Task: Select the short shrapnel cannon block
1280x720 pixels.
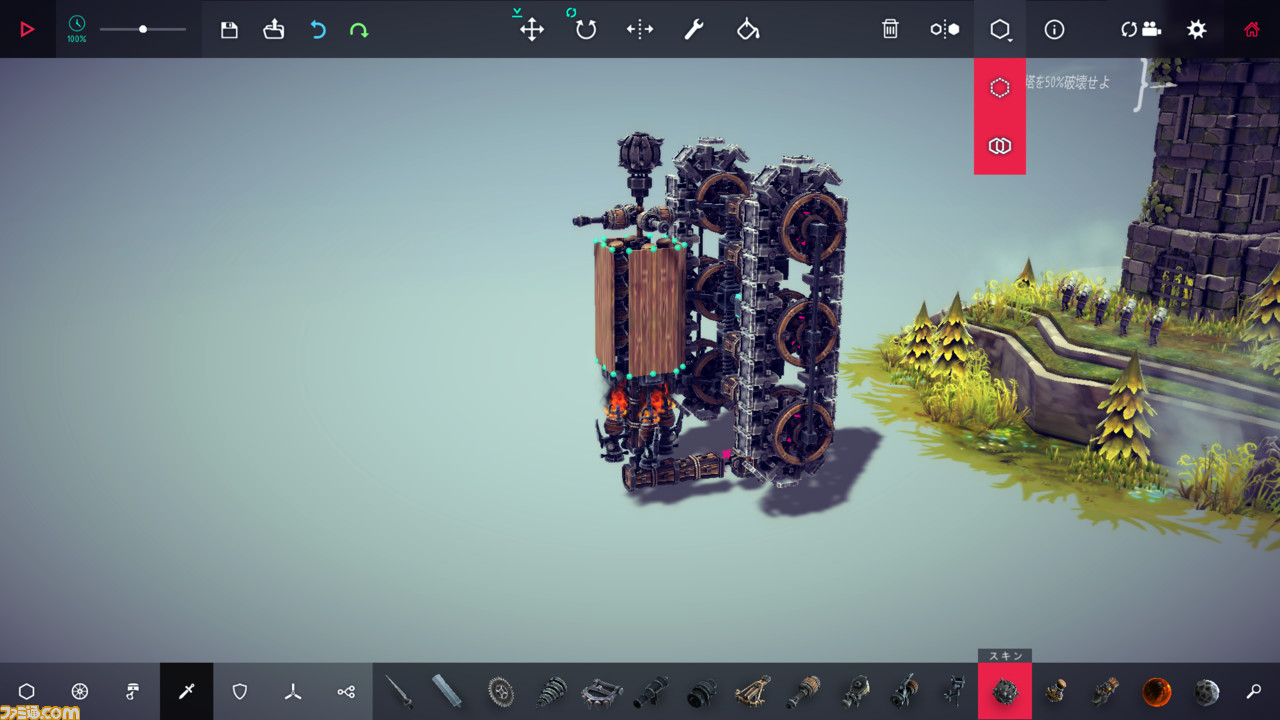Action: click(702, 691)
